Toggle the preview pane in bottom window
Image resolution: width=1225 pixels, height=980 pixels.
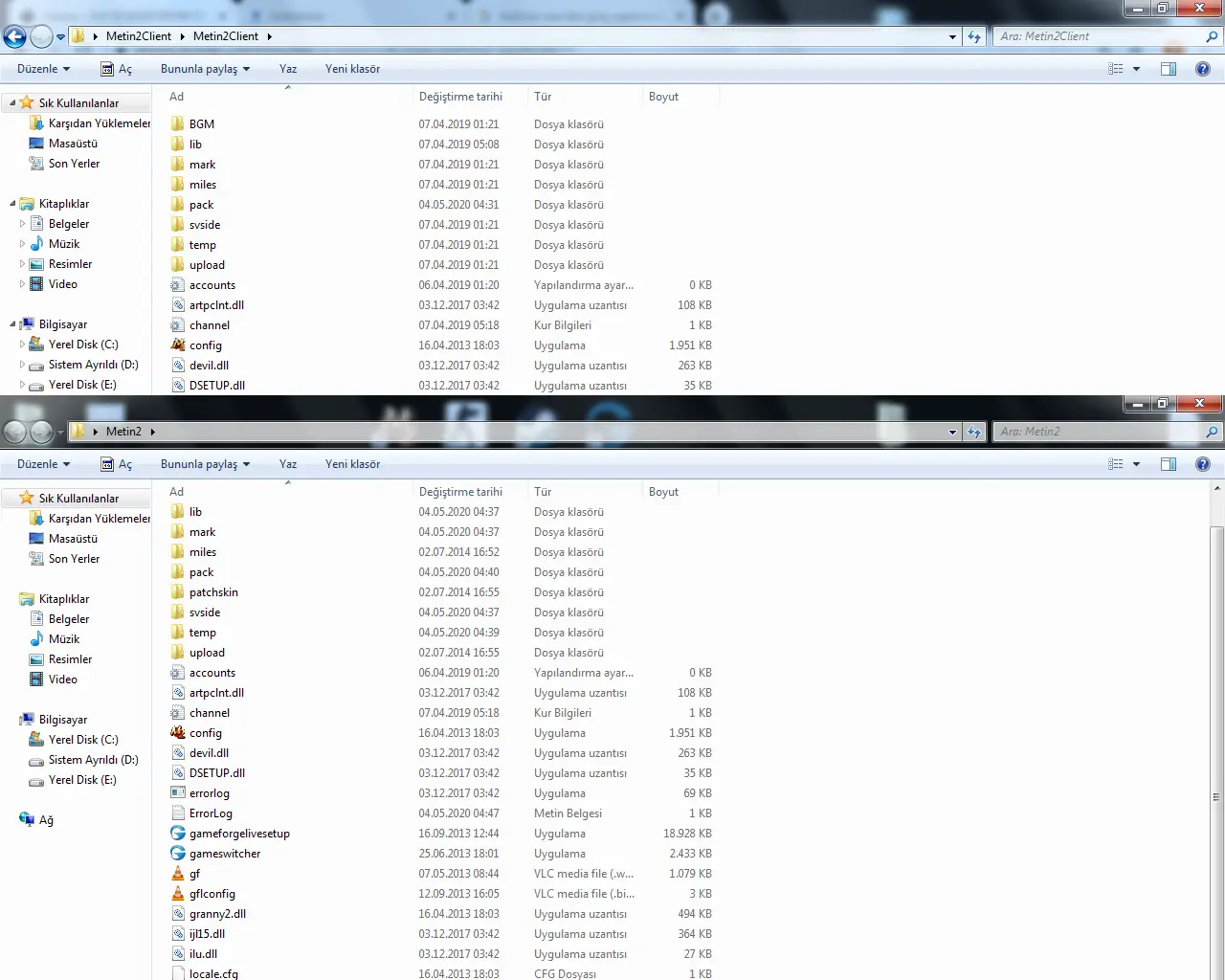pos(1169,464)
